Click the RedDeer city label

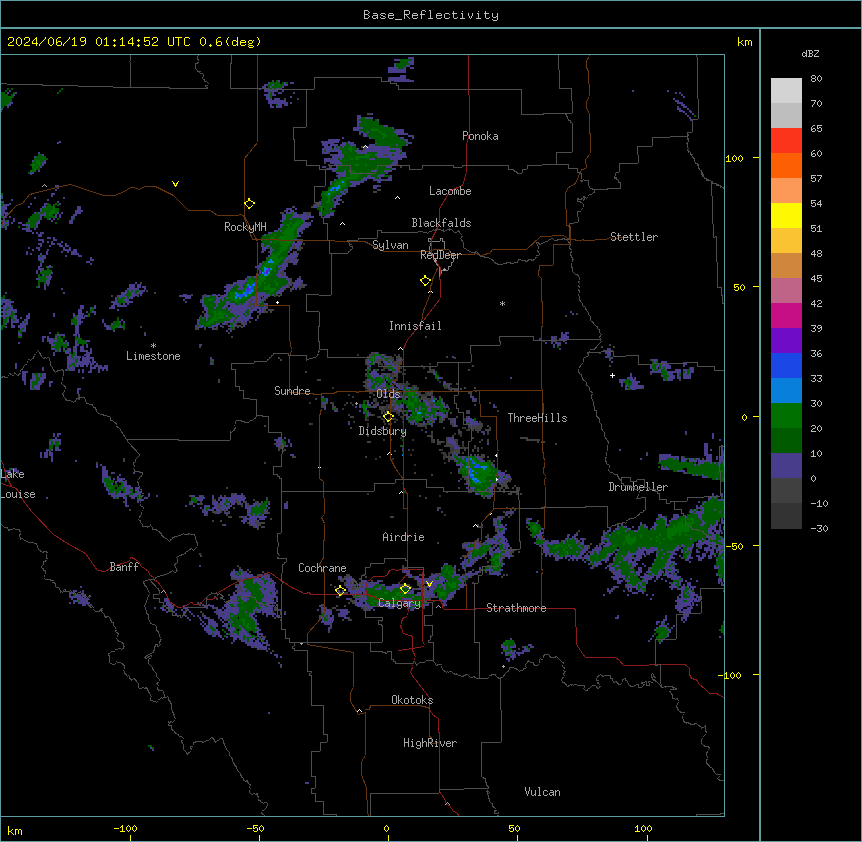[x=440, y=255]
